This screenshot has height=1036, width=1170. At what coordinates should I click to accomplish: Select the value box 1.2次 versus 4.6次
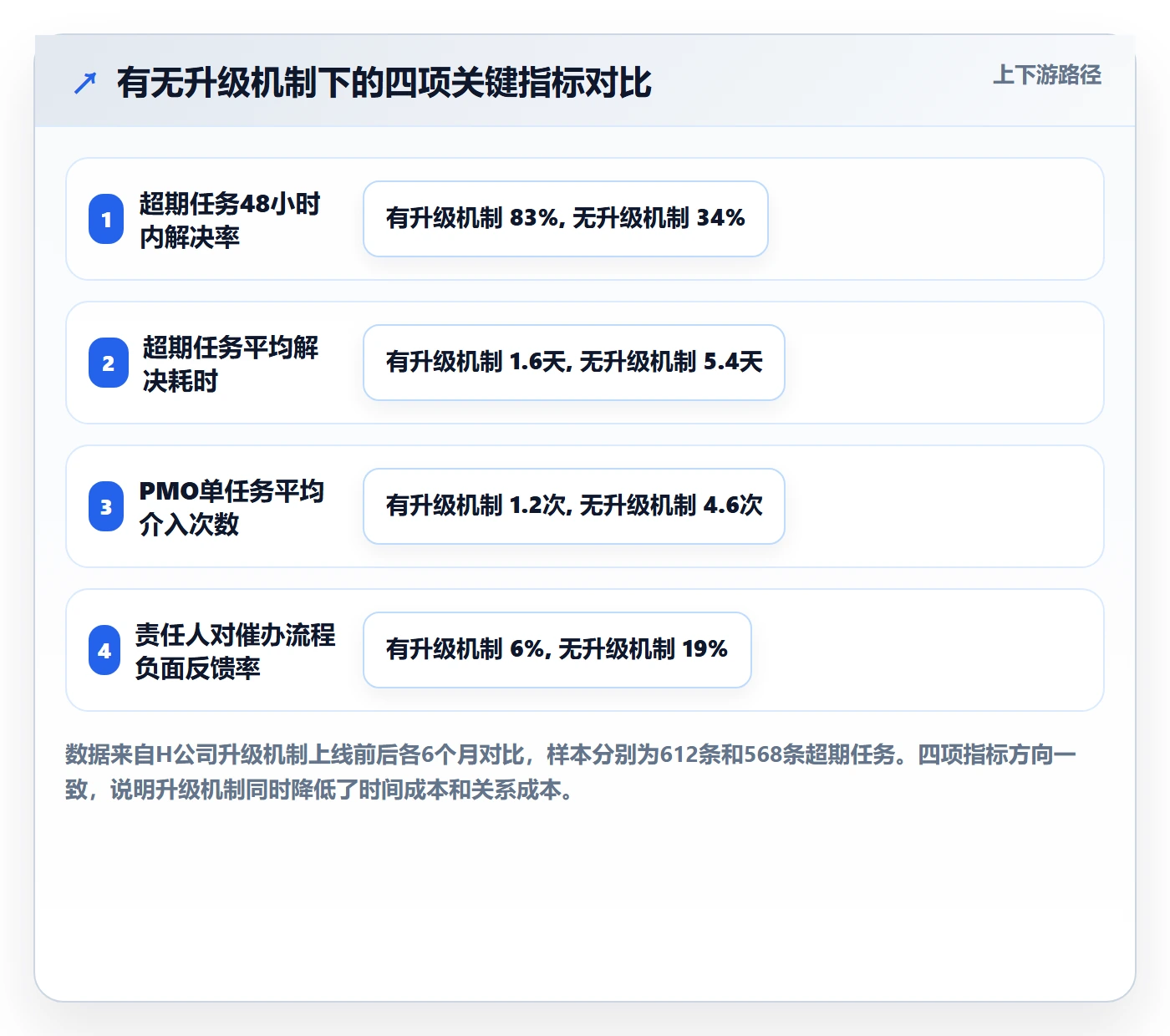tap(574, 506)
